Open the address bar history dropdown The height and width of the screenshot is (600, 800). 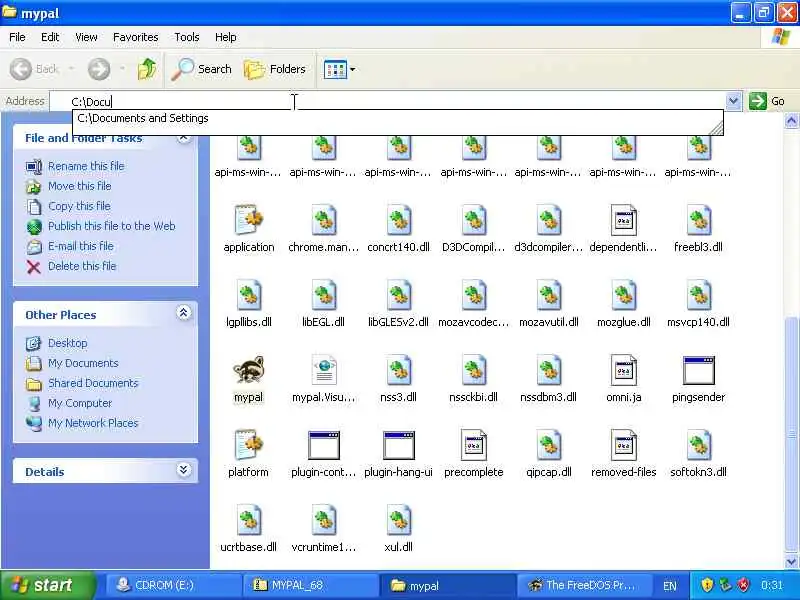[x=733, y=101]
